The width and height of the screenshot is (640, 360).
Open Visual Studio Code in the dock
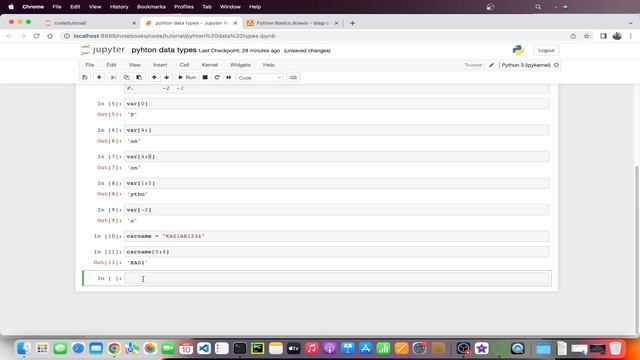[204, 348]
